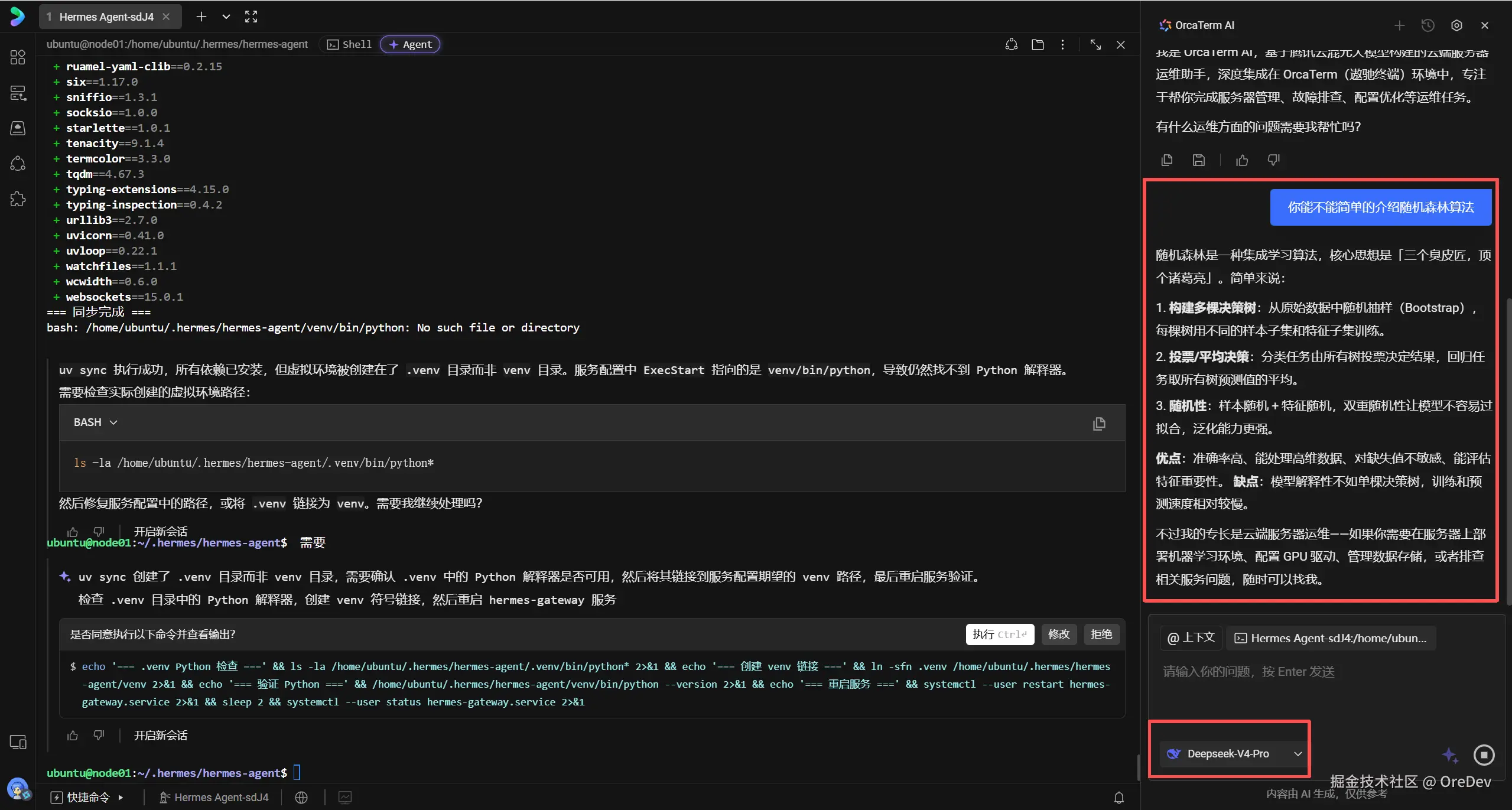
Task: Switch the terminal to Shell mode
Action: 349,44
